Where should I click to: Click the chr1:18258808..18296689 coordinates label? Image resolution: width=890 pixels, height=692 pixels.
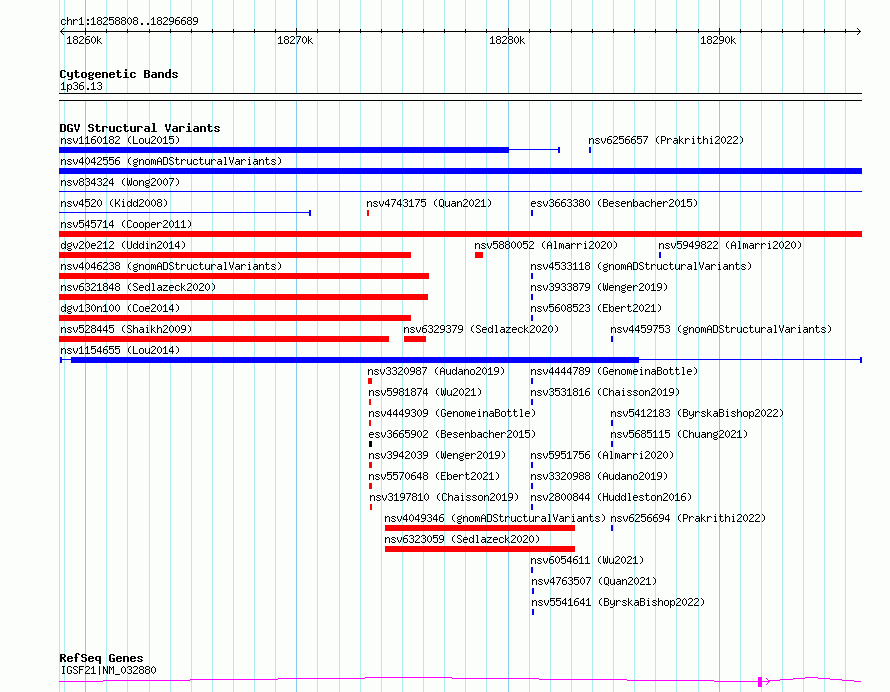click(129, 21)
